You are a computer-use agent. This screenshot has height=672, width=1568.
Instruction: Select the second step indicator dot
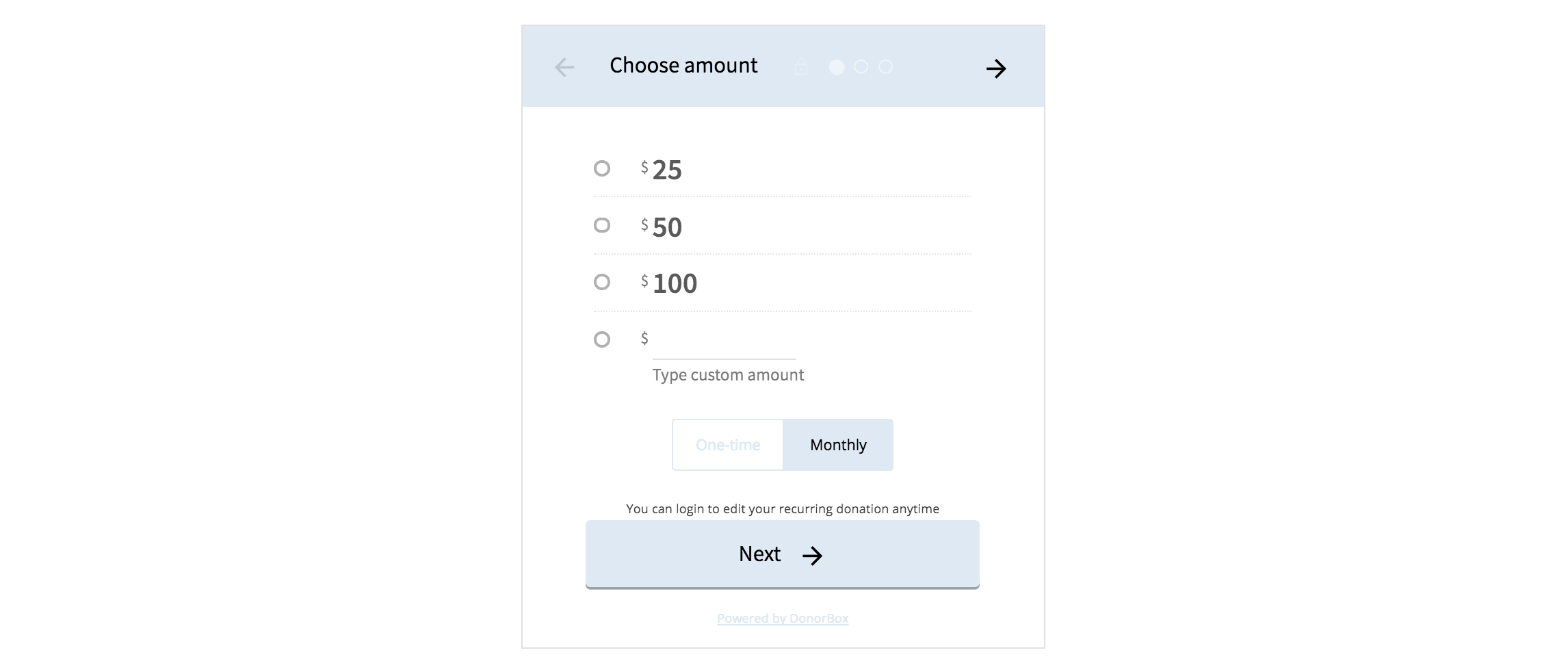point(861,67)
